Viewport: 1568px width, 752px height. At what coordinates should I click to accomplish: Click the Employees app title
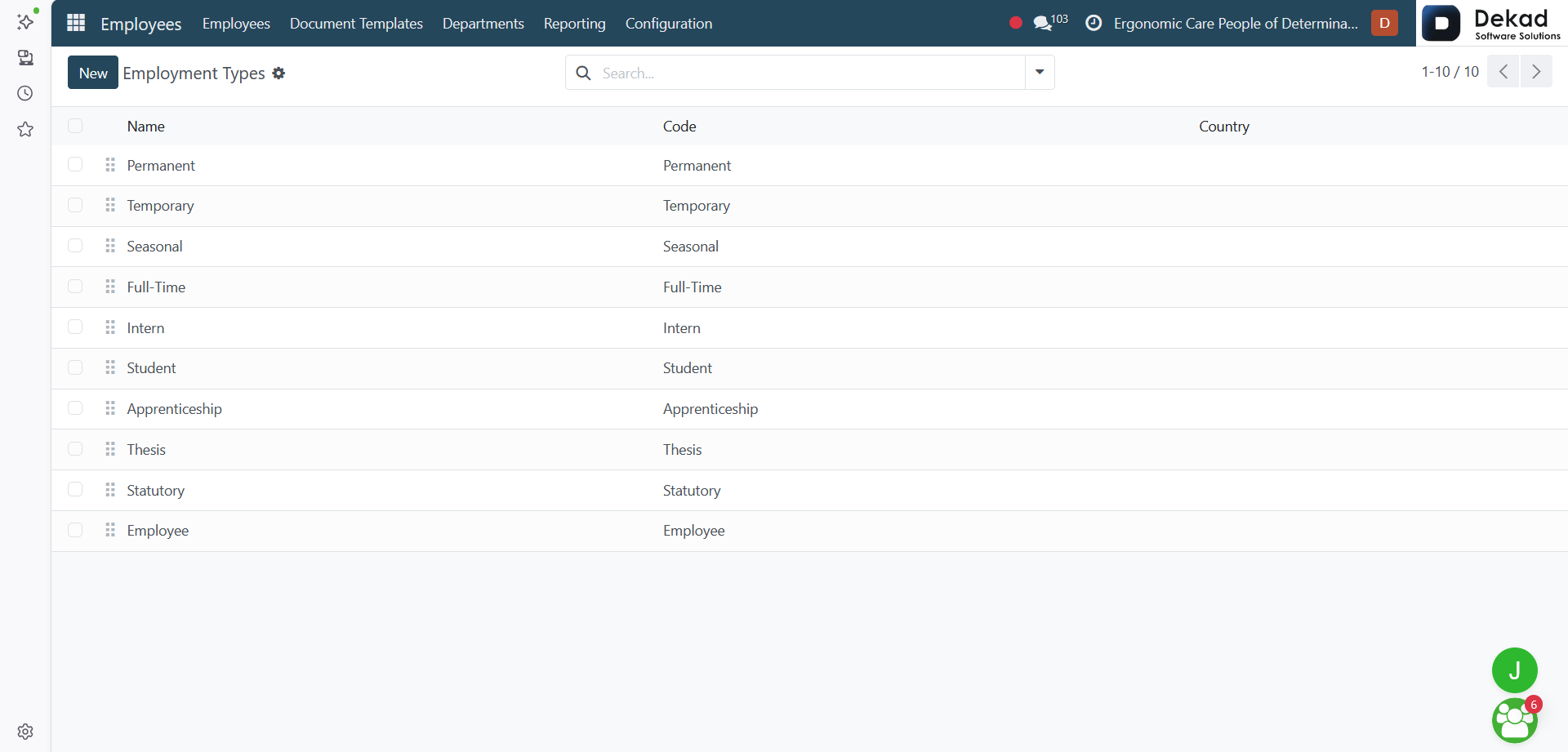pos(140,24)
